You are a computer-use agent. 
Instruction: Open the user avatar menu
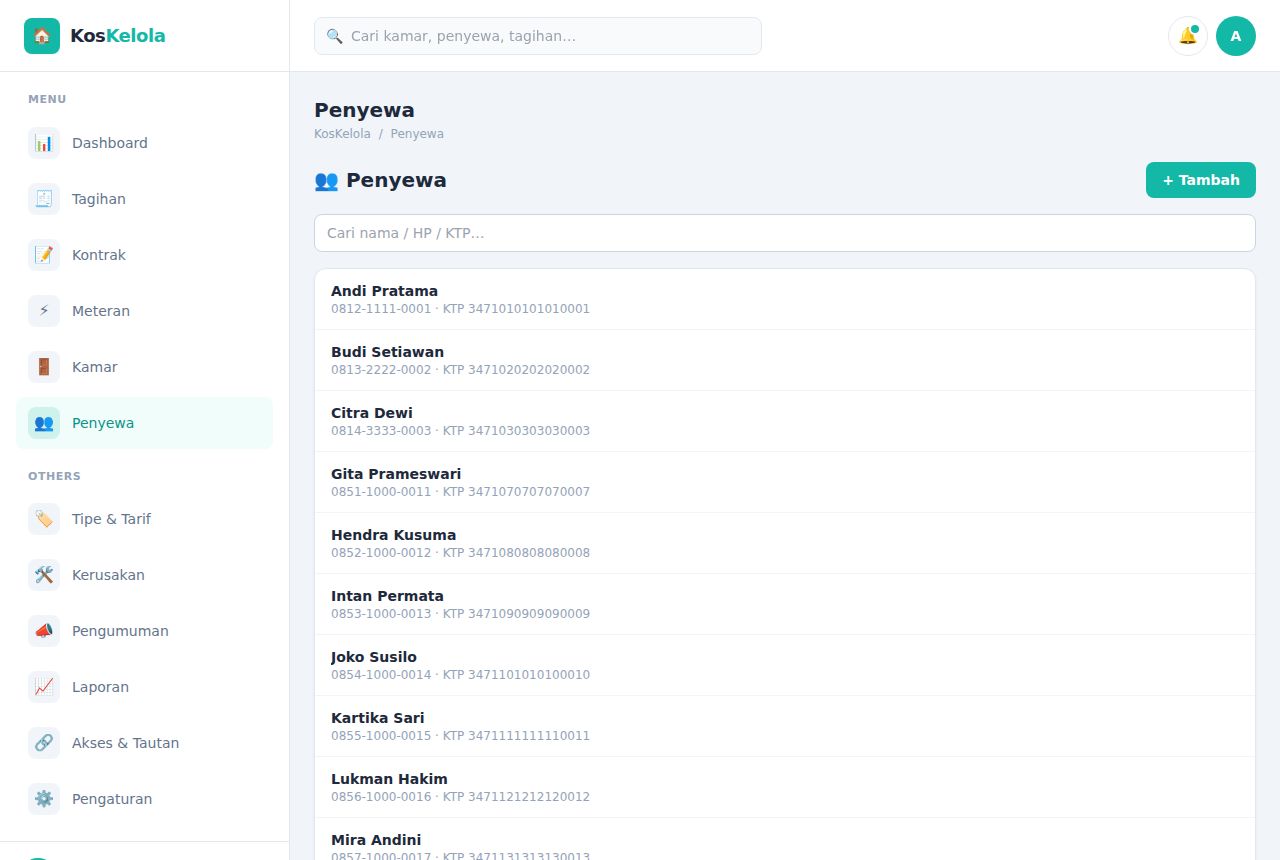(x=1236, y=36)
